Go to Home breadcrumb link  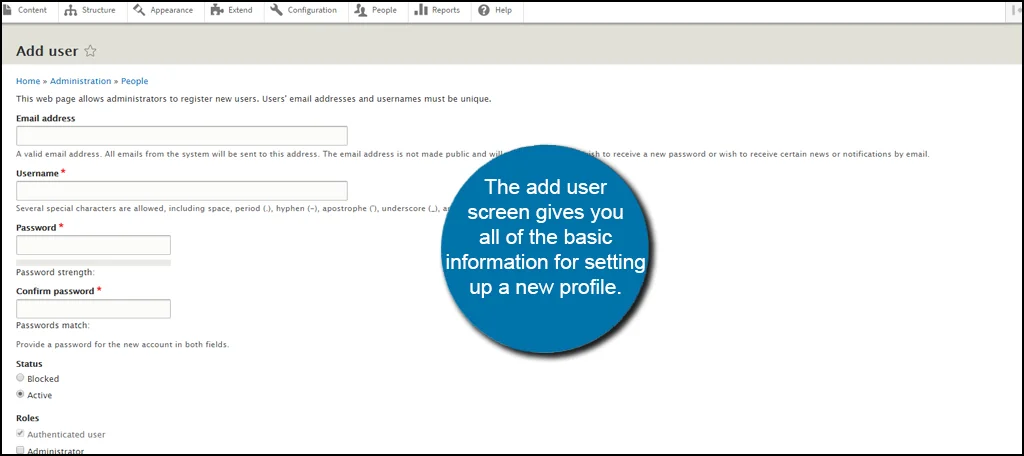(28, 81)
